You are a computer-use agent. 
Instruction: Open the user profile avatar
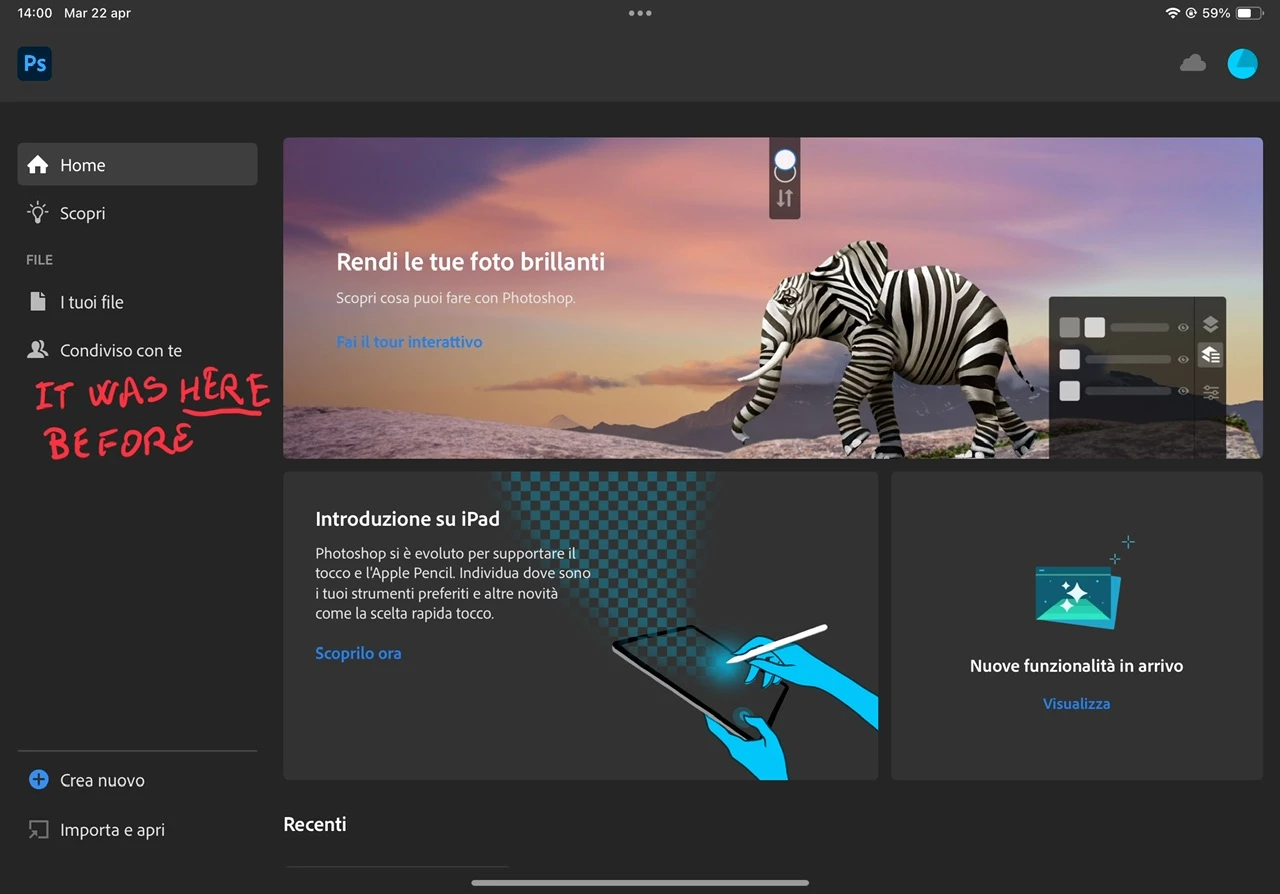[x=1242, y=64]
